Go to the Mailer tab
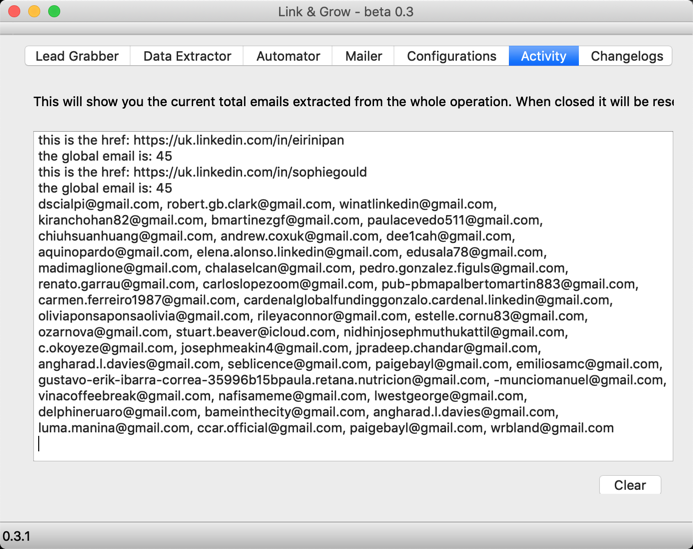 point(363,56)
